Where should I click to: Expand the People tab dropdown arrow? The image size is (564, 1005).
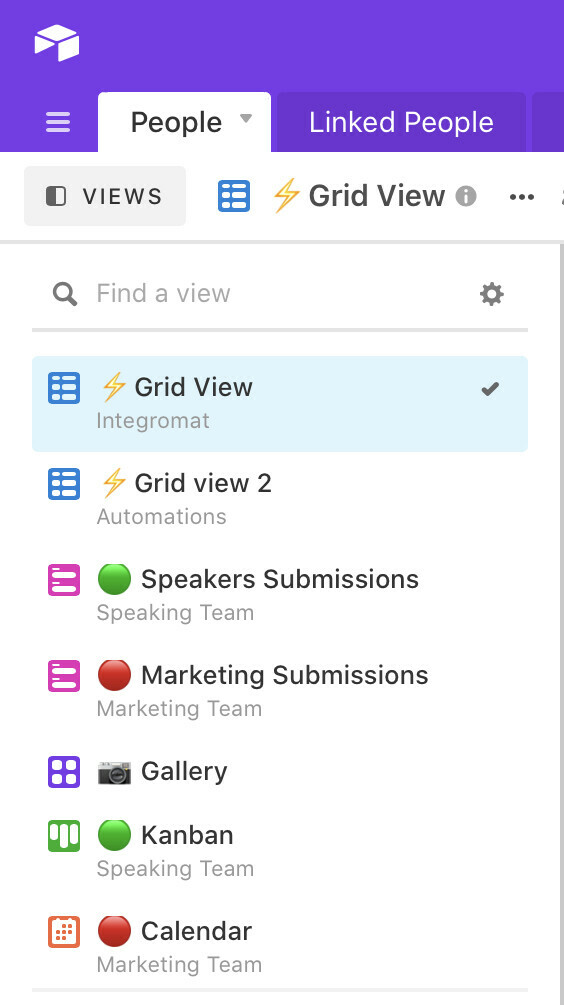coord(246,119)
